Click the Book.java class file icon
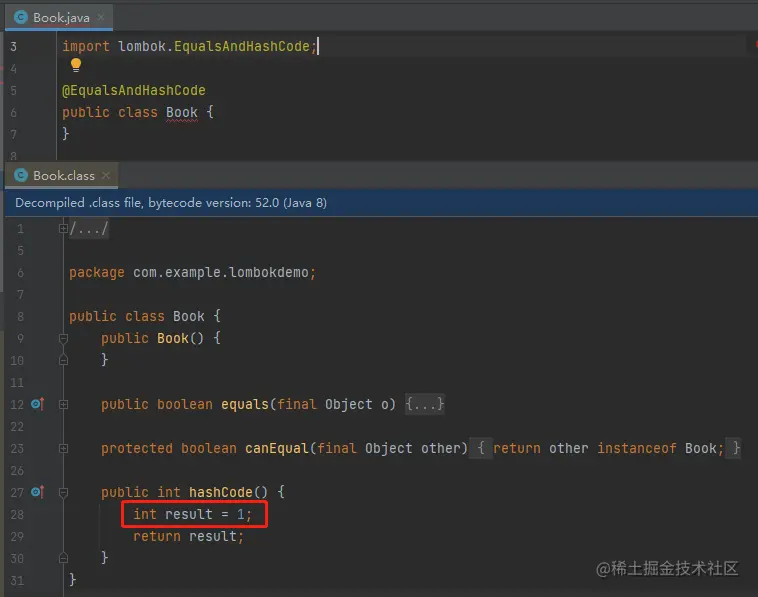The width and height of the screenshot is (758, 597). click(21, 17)
